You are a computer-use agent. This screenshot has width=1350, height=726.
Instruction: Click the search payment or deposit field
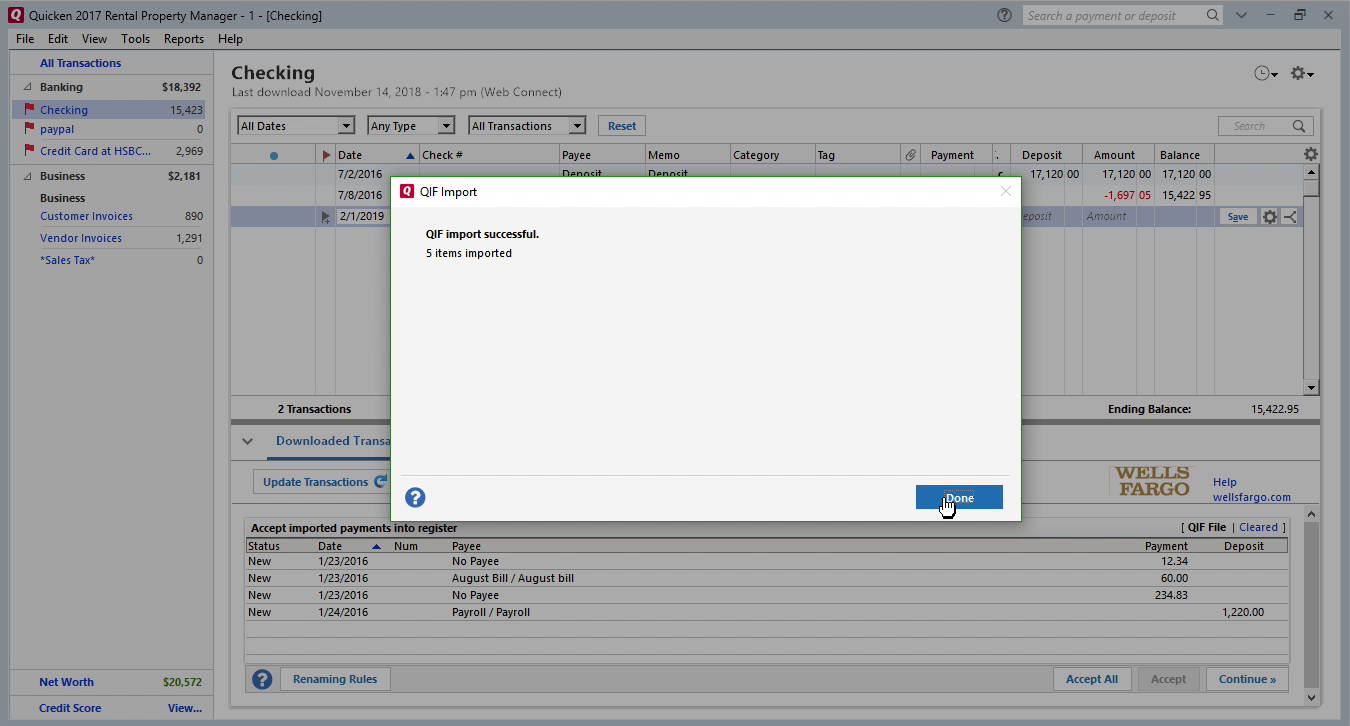[1113, 15]
